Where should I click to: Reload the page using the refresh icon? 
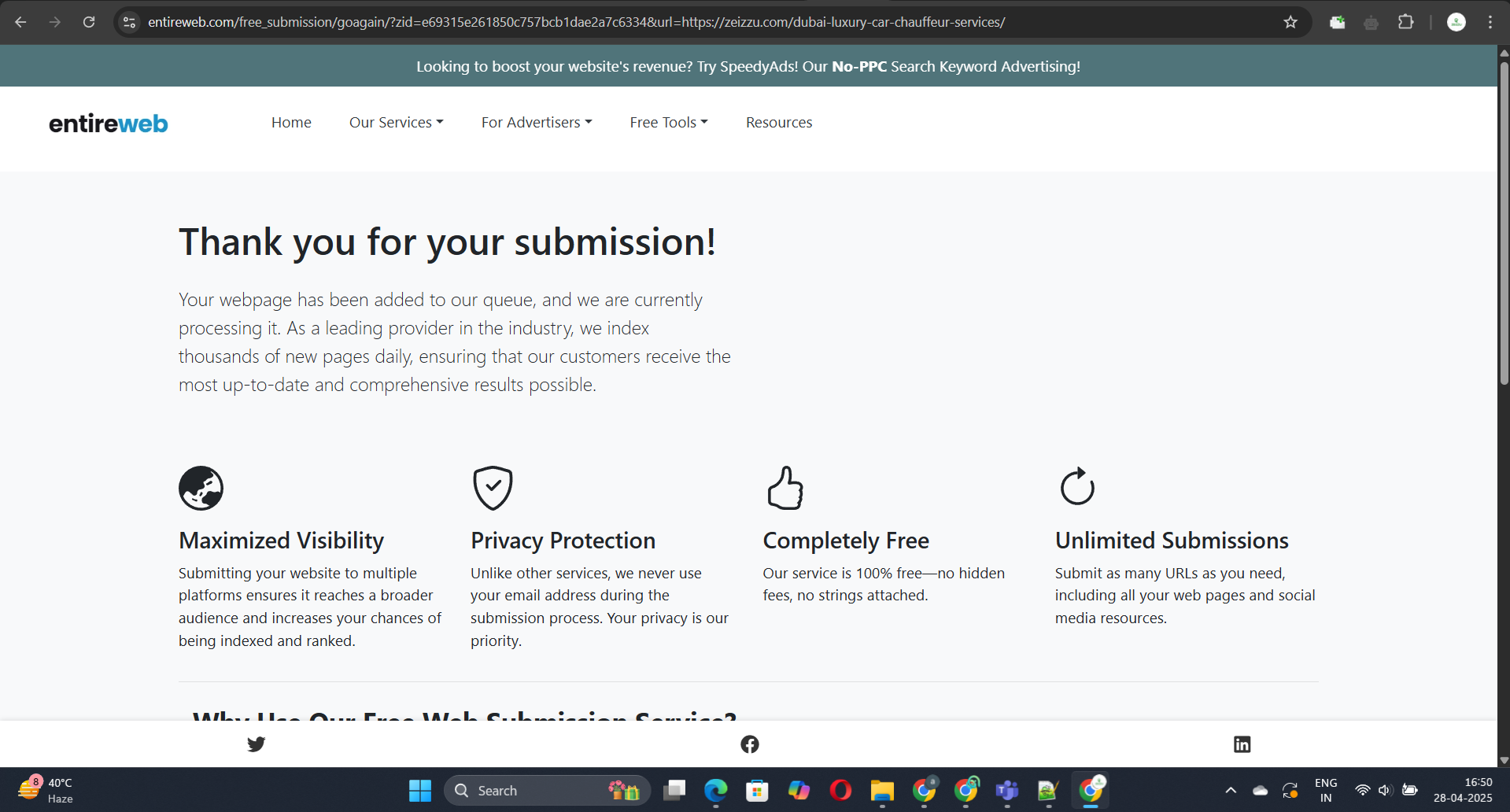coord(89,22)
